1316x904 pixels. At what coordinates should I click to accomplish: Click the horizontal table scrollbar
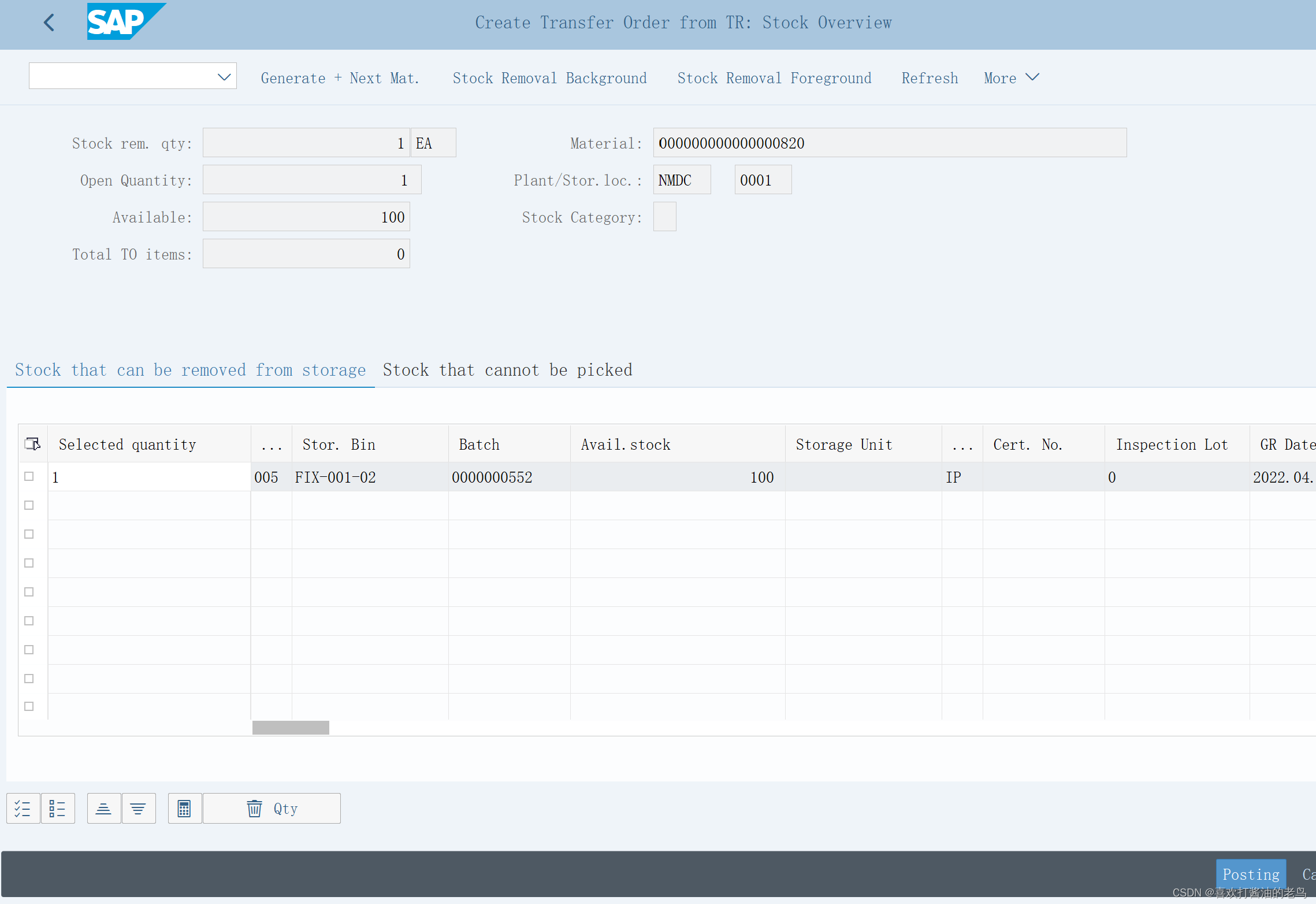click(x=291, y=728)
